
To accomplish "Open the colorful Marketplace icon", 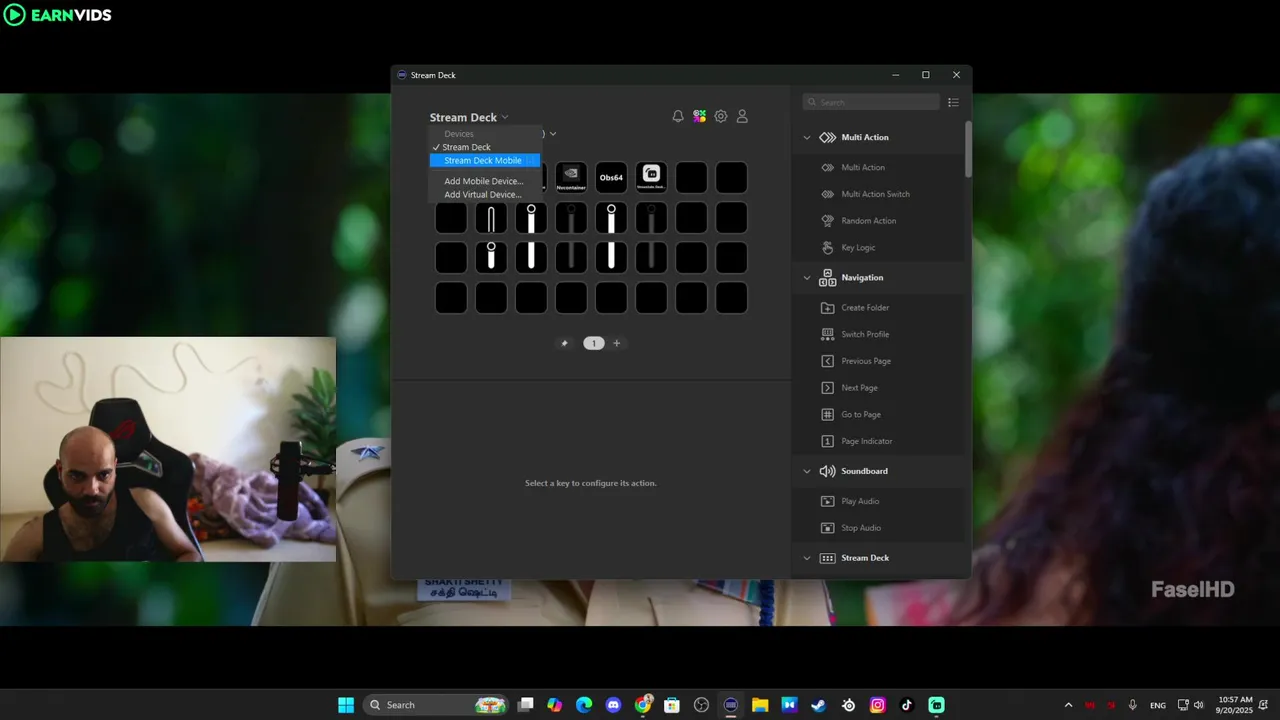I will [x=700, y=117].
